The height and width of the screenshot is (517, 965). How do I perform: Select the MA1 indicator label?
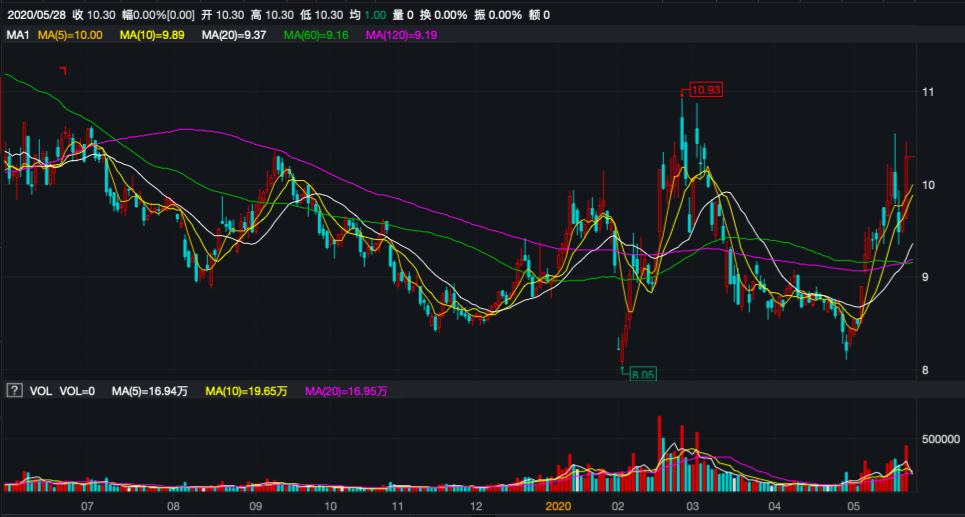[x=17, y=36]
